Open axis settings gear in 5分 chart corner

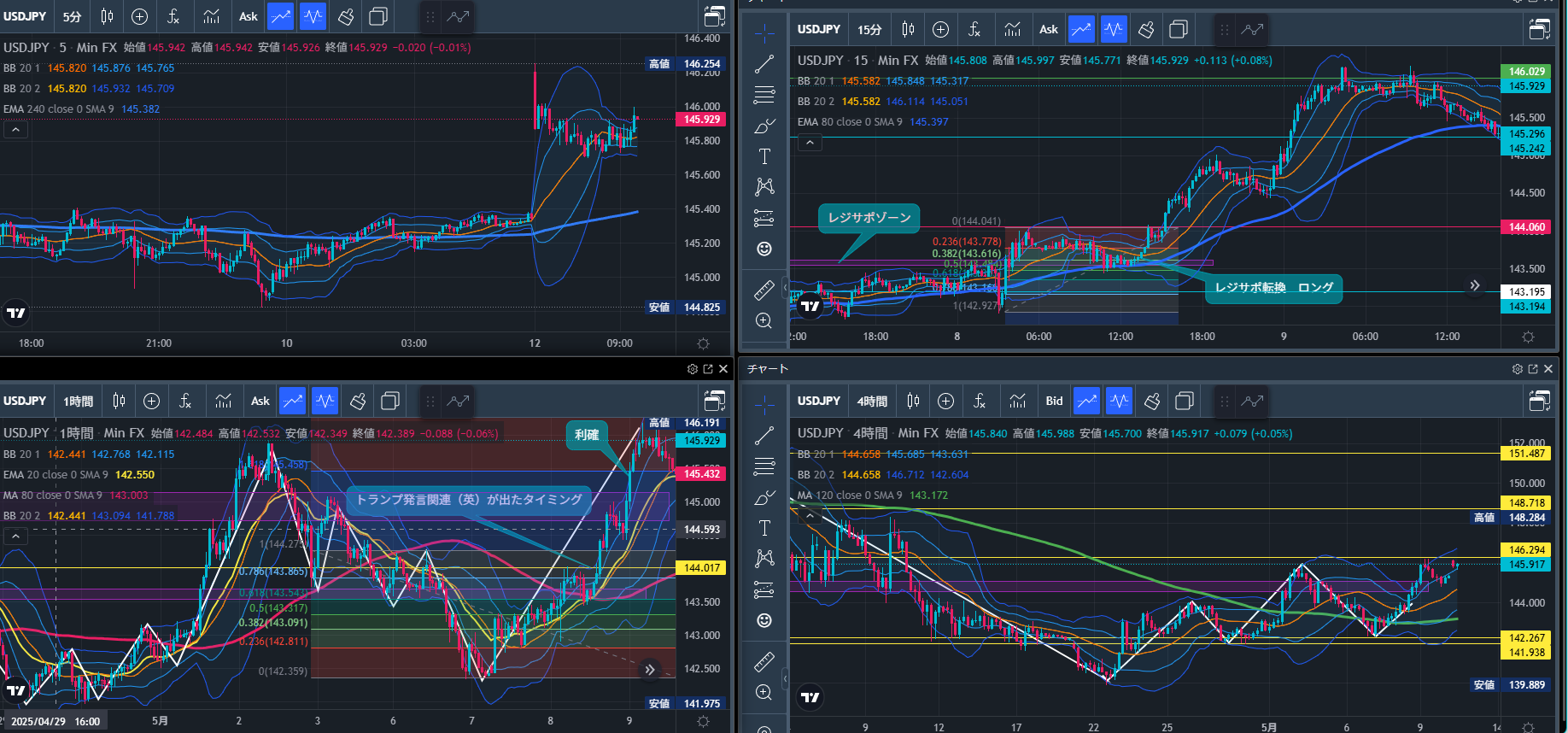703,343
